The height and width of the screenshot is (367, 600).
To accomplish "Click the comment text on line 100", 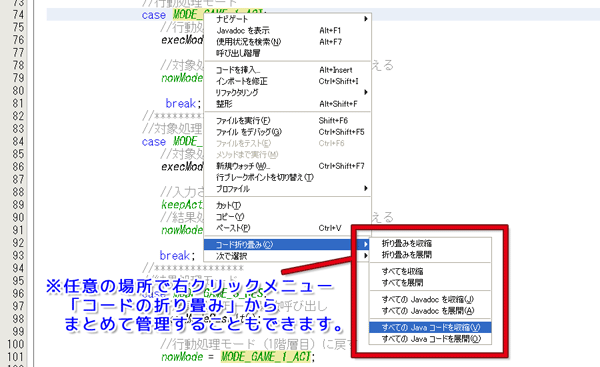I will coord(258,344).
